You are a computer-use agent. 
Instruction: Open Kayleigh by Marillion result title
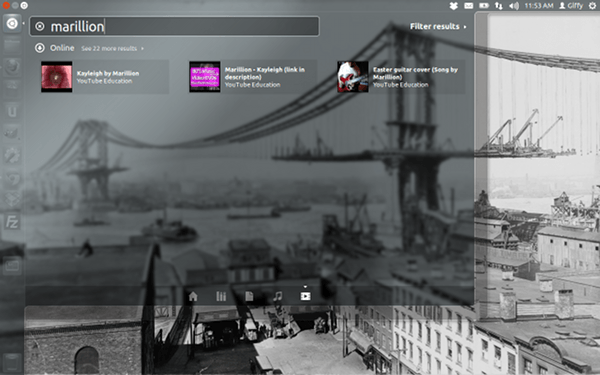[x=108, y=73]
